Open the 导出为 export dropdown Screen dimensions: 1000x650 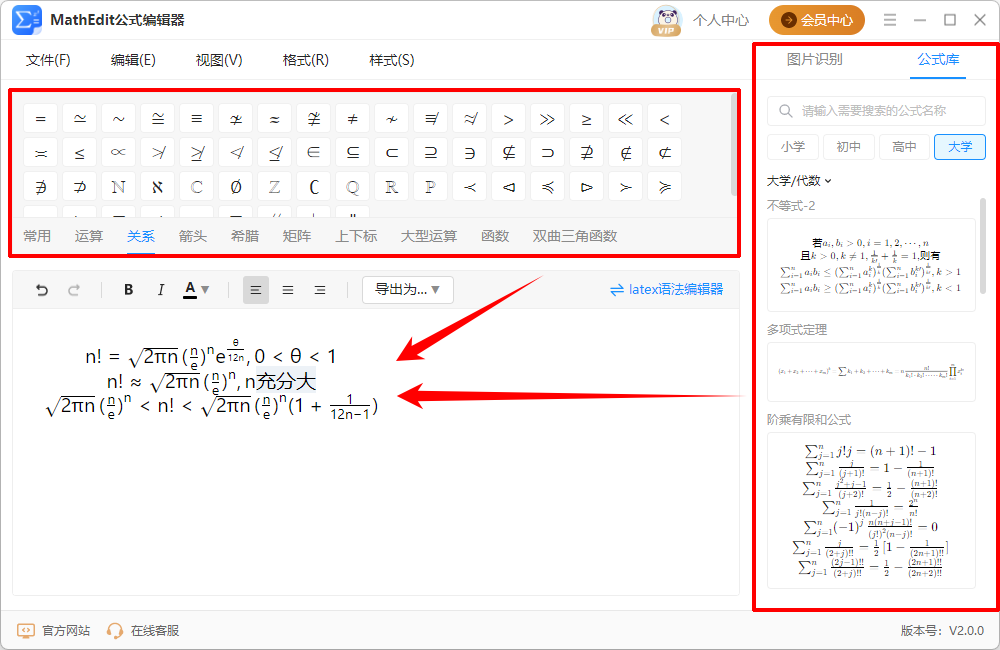tap(408, 290)
